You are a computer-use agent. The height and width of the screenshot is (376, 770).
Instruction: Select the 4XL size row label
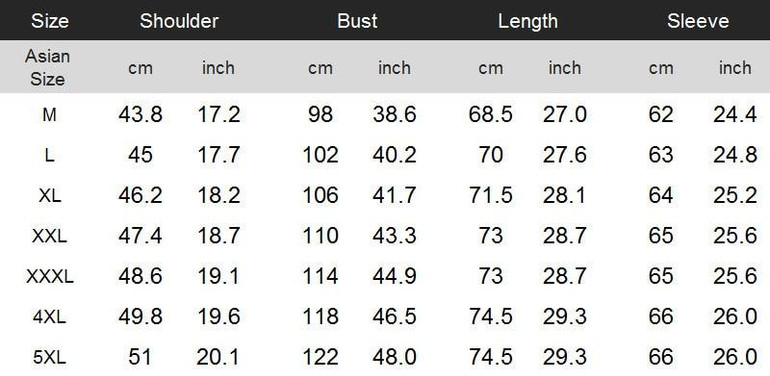click(x=50, y=317)
